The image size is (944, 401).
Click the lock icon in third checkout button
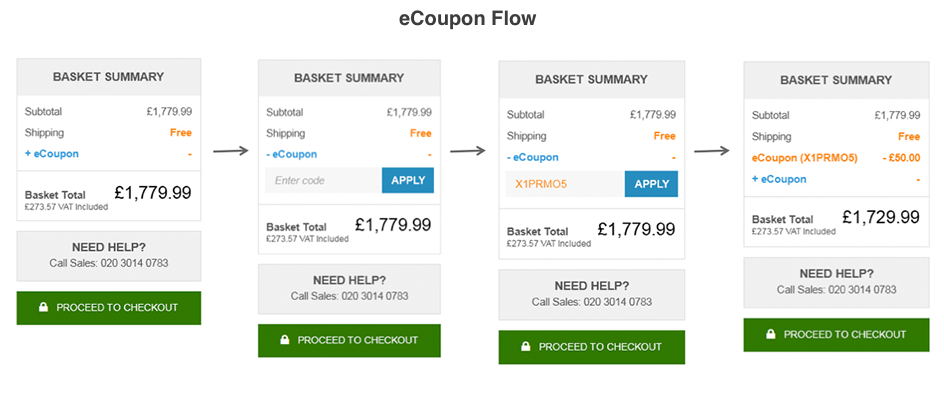(526, 346)
